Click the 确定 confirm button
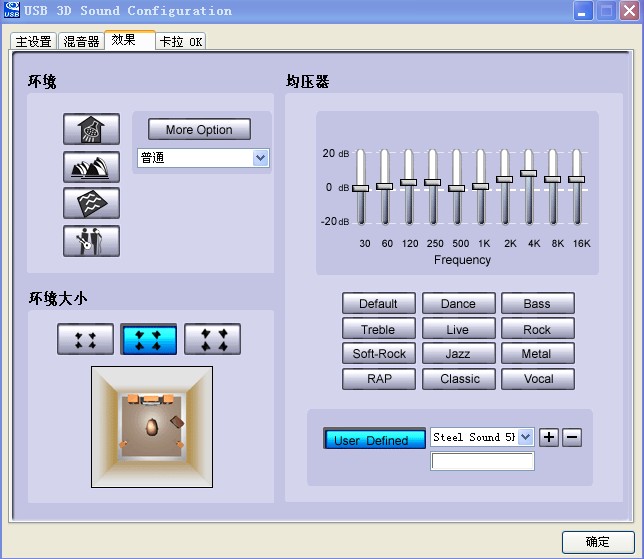Screen dimensions: 644x559 [598, 542]
